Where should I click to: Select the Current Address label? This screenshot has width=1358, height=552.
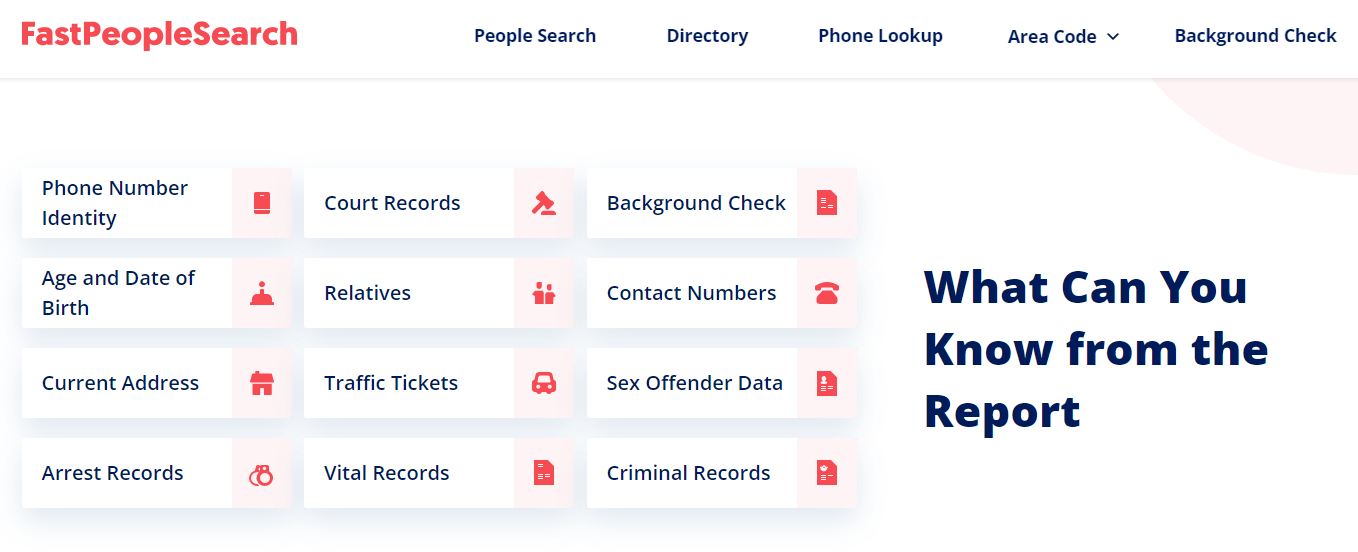[120, 383]
